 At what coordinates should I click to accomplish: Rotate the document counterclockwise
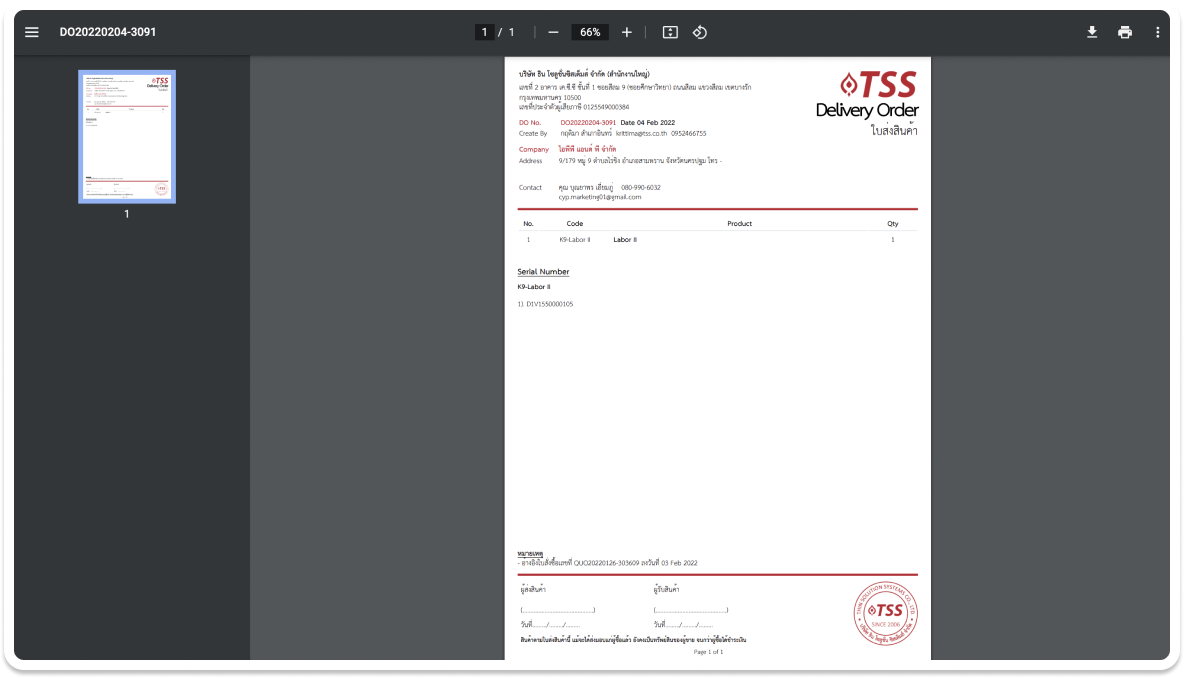(700, 32)
